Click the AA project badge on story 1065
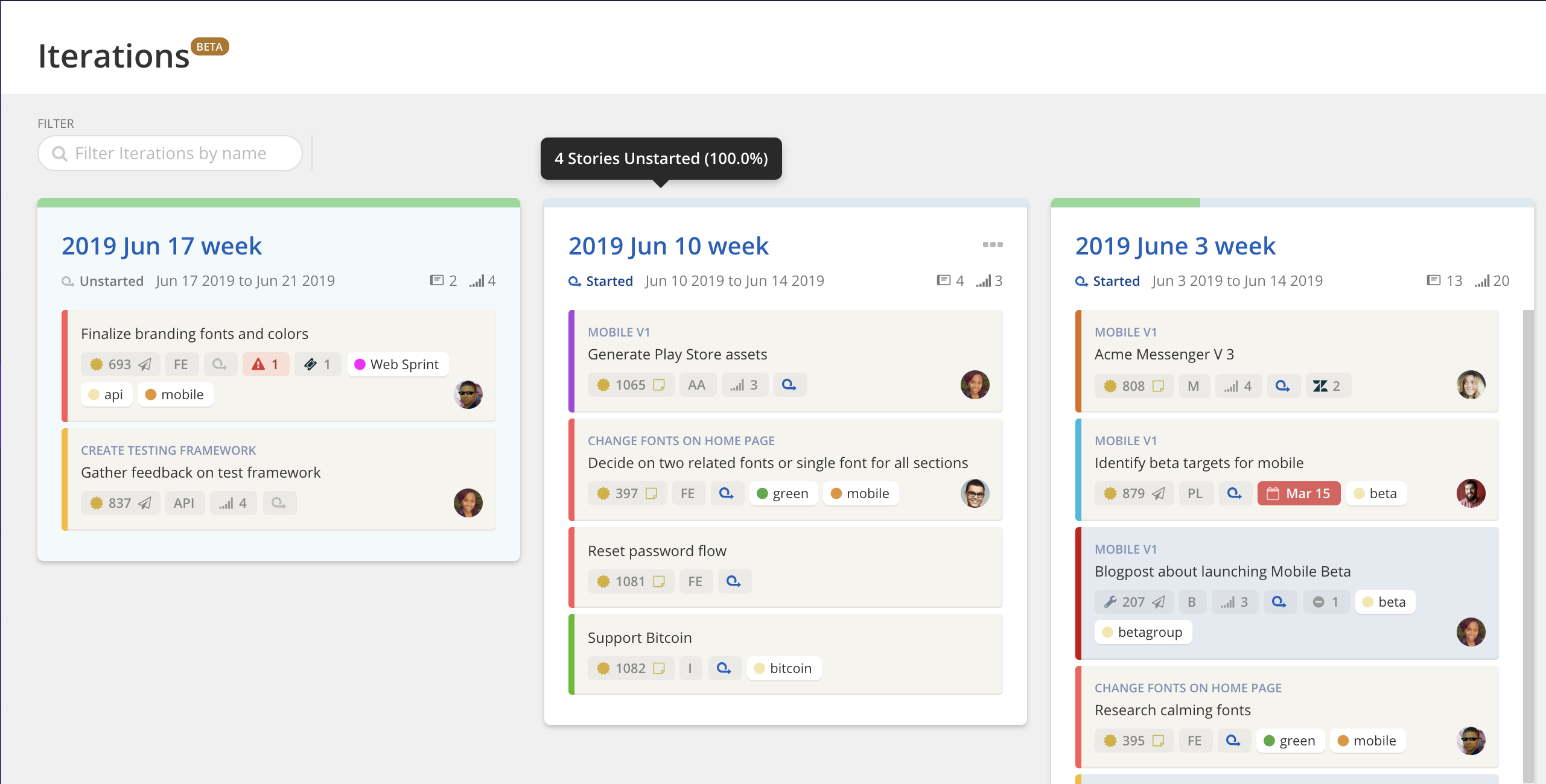Viewport: 1546px width, 784px height. [697, 385]
